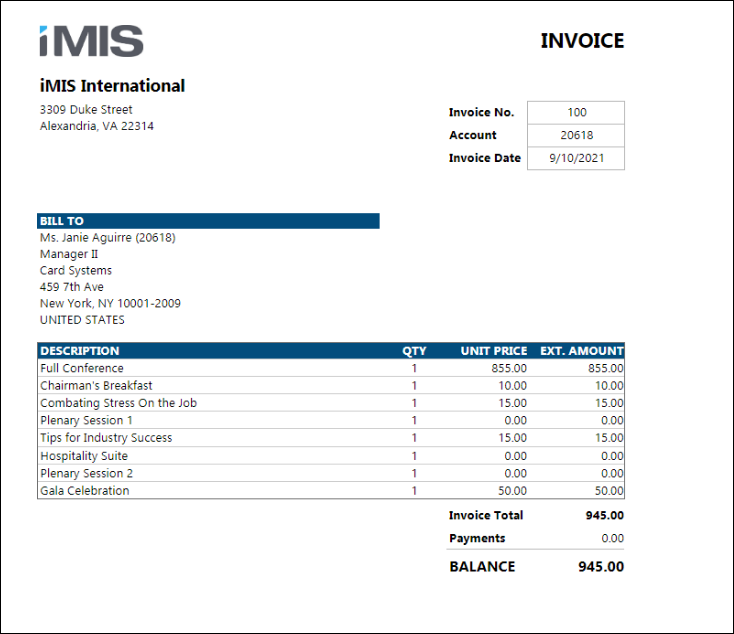Click the 3309 Duke Street address line
The height and width of the screenshot is (634, 734).
pos(86,110)
